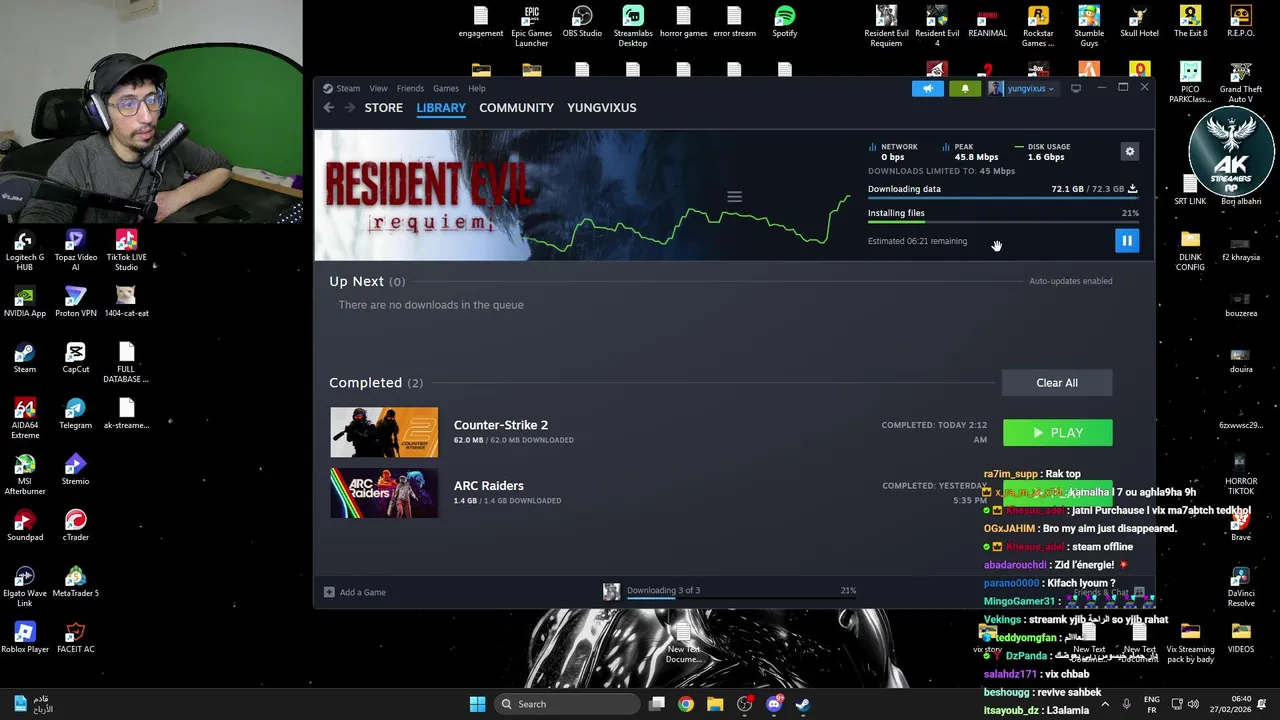This screenshot has width=1280, height=720.
Task: Open MSI Afterburner desktop icon
Action: click(x=24, y=476)
